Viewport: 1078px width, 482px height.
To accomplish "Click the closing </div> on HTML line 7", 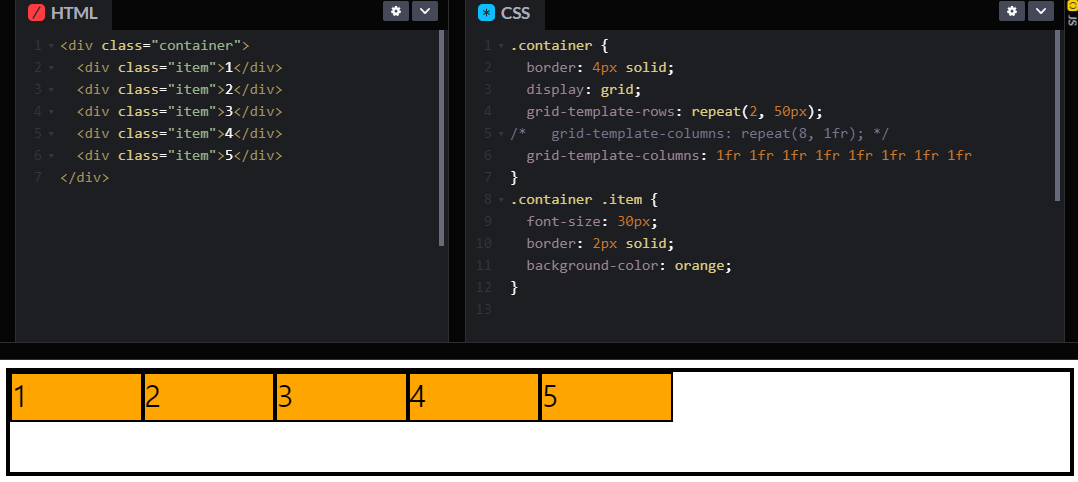I will point(85,177).
